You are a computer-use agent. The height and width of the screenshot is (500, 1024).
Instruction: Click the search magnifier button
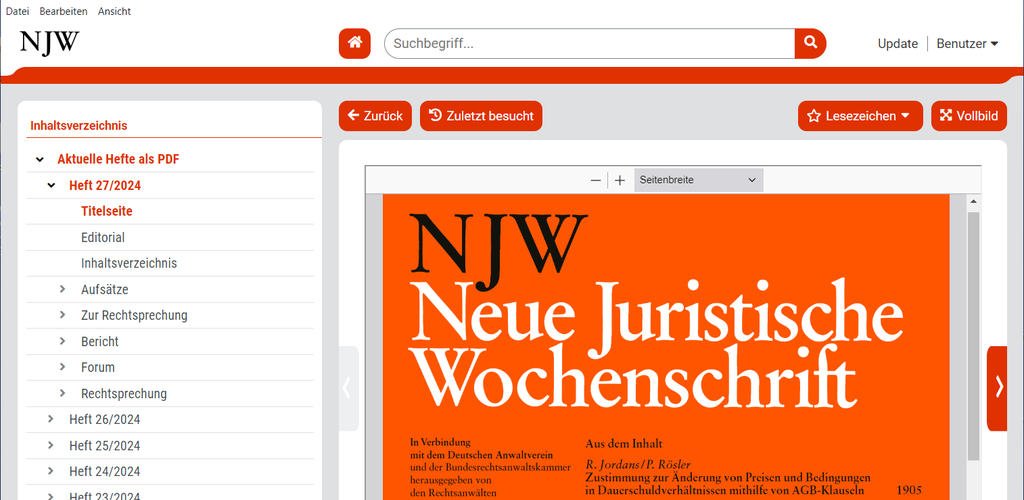(810, 44)
